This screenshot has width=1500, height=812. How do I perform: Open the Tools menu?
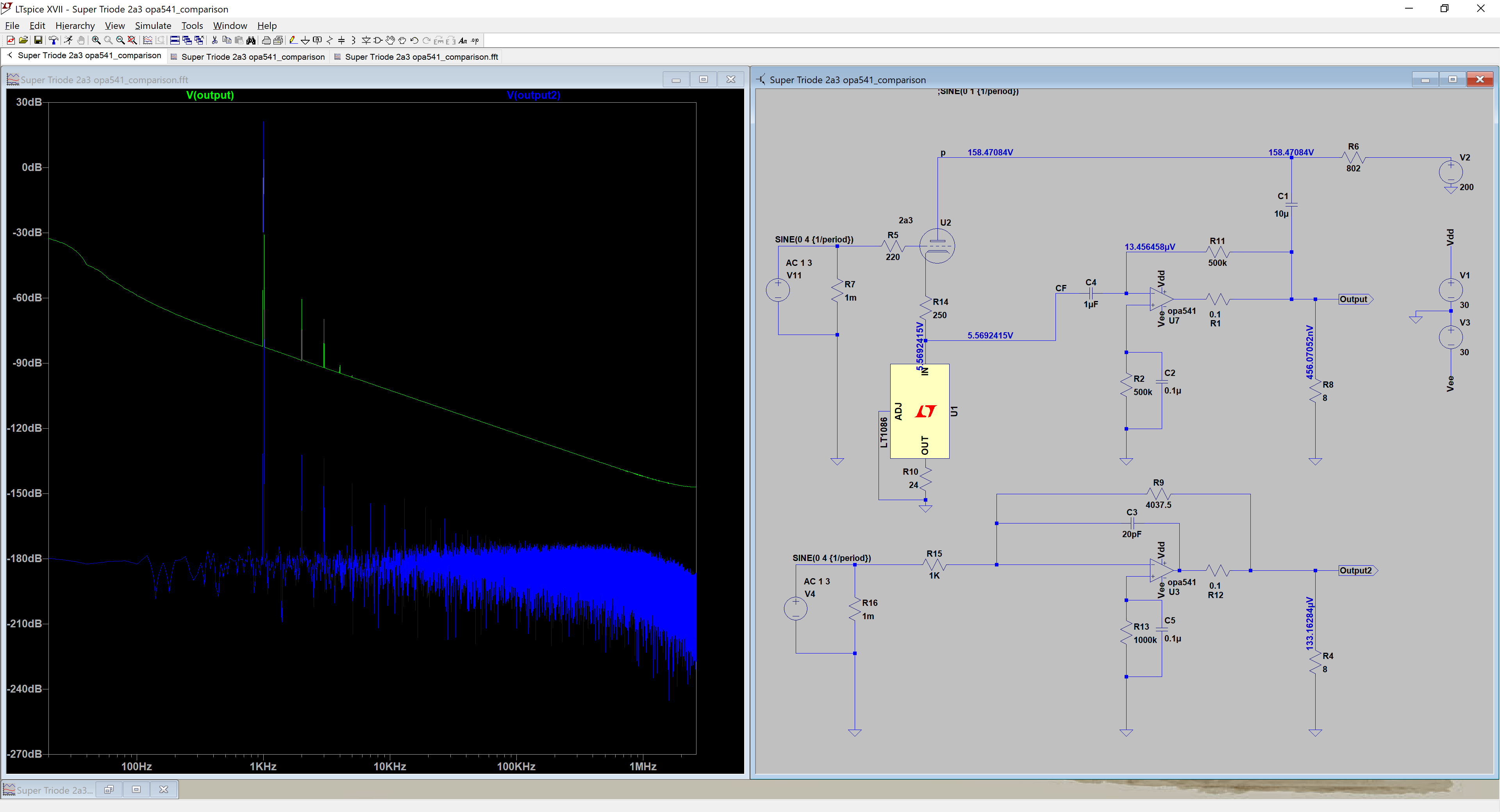[x=192, y=26]
